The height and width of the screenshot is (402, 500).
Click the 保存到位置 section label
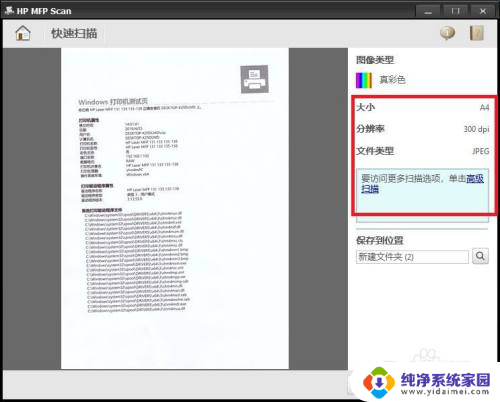[x=380, y=240]
